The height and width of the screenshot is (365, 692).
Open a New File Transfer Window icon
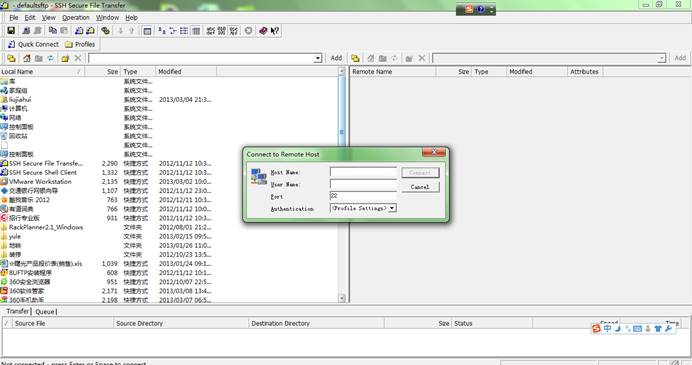click(x=90, y=30)
